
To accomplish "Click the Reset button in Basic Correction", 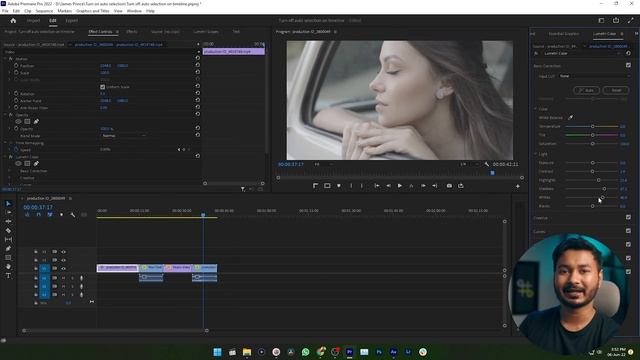I will [x=616, y=90].
